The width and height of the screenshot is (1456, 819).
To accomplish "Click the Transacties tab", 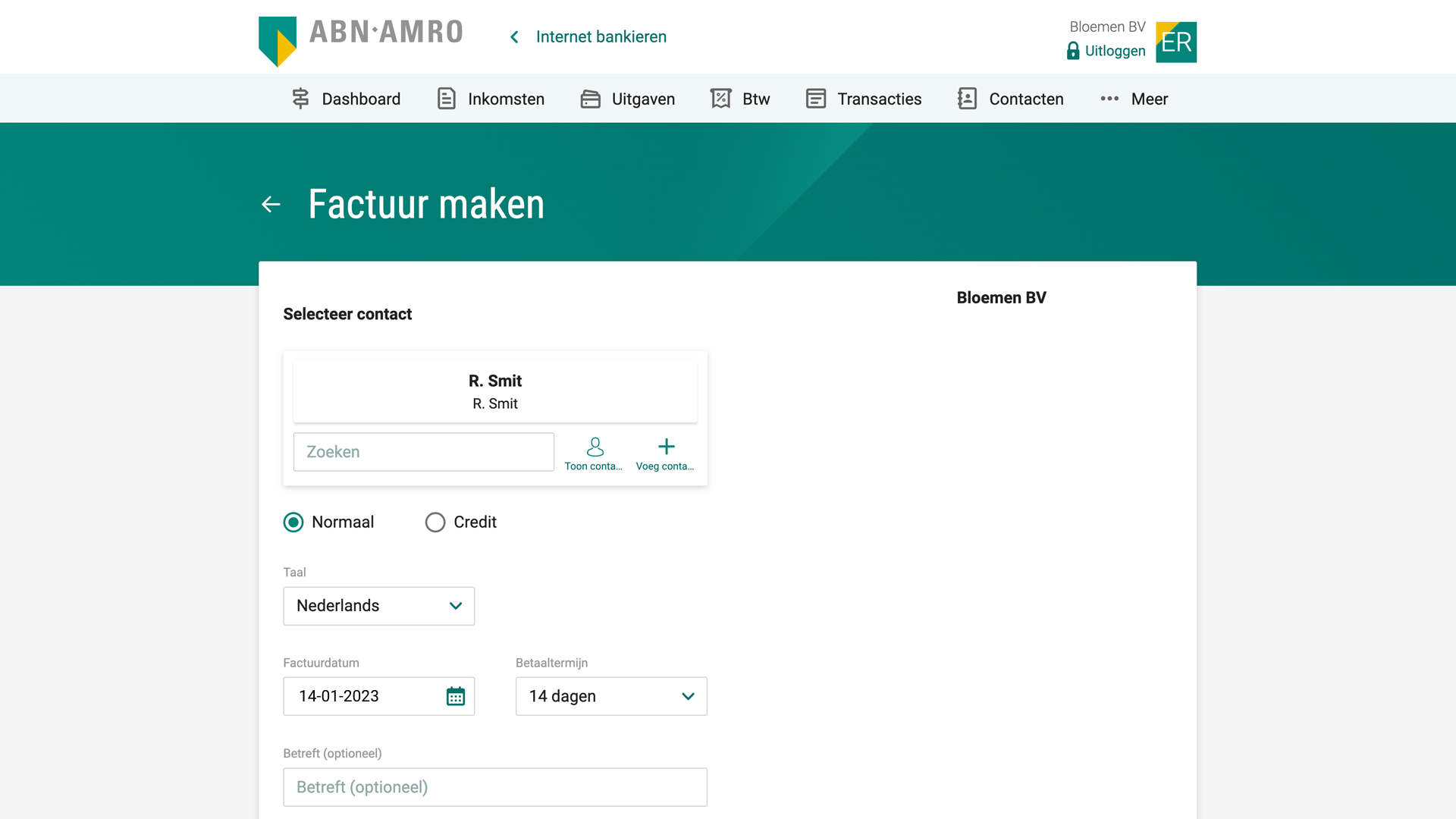I will coord(879,99).
